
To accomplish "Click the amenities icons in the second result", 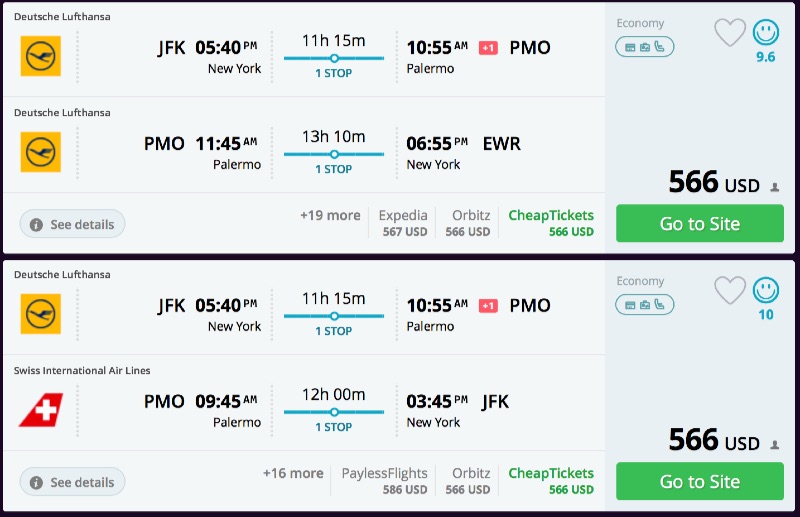I will 644,304.
